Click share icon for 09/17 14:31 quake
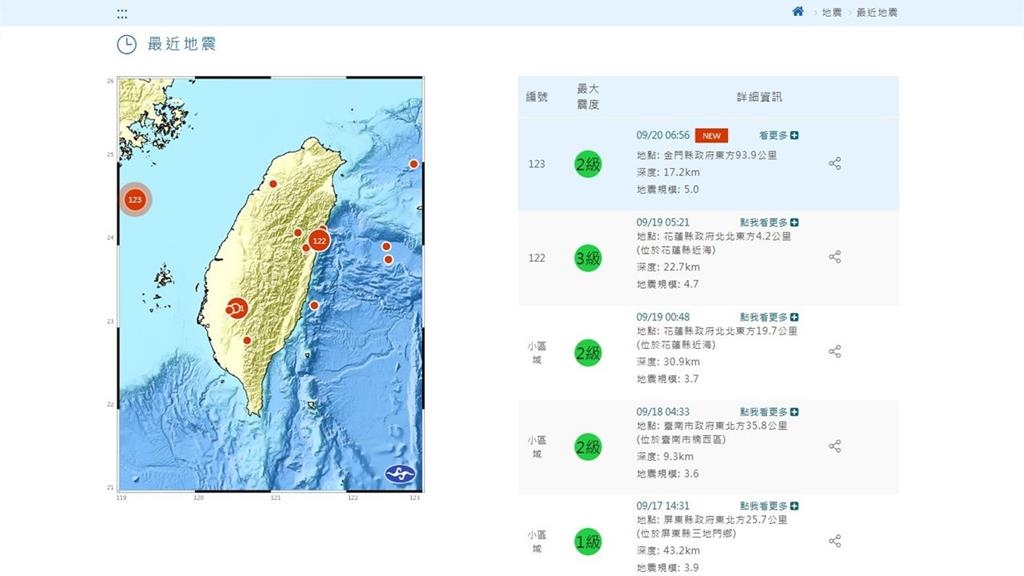Viewport: 1024px width, 576px height. pos(835,541)
